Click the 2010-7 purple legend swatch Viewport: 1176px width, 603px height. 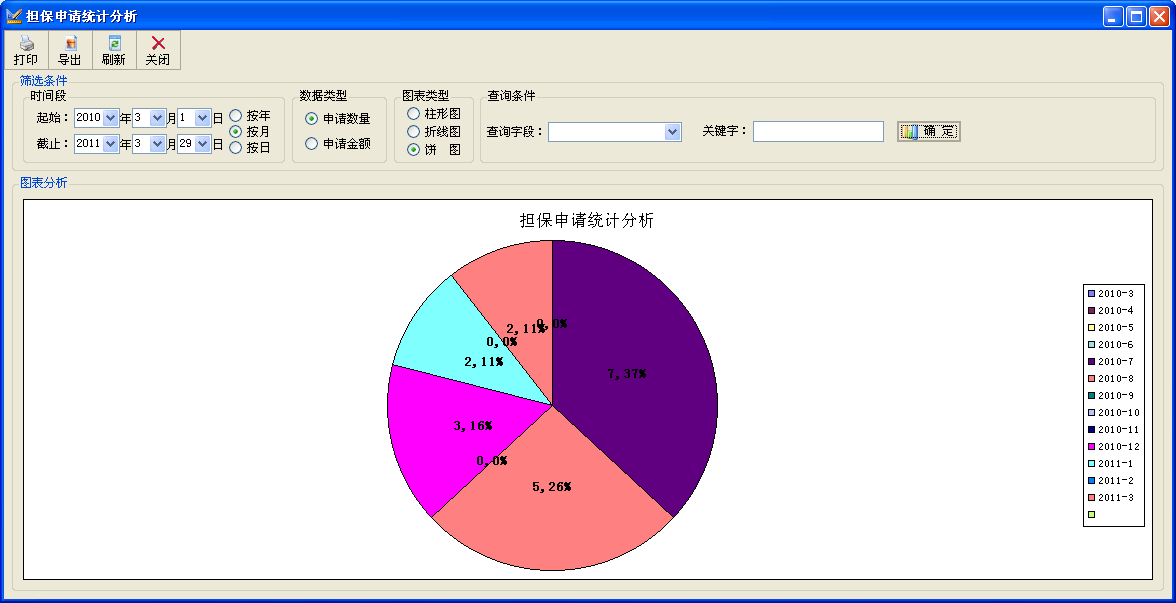coord(1091,362)
